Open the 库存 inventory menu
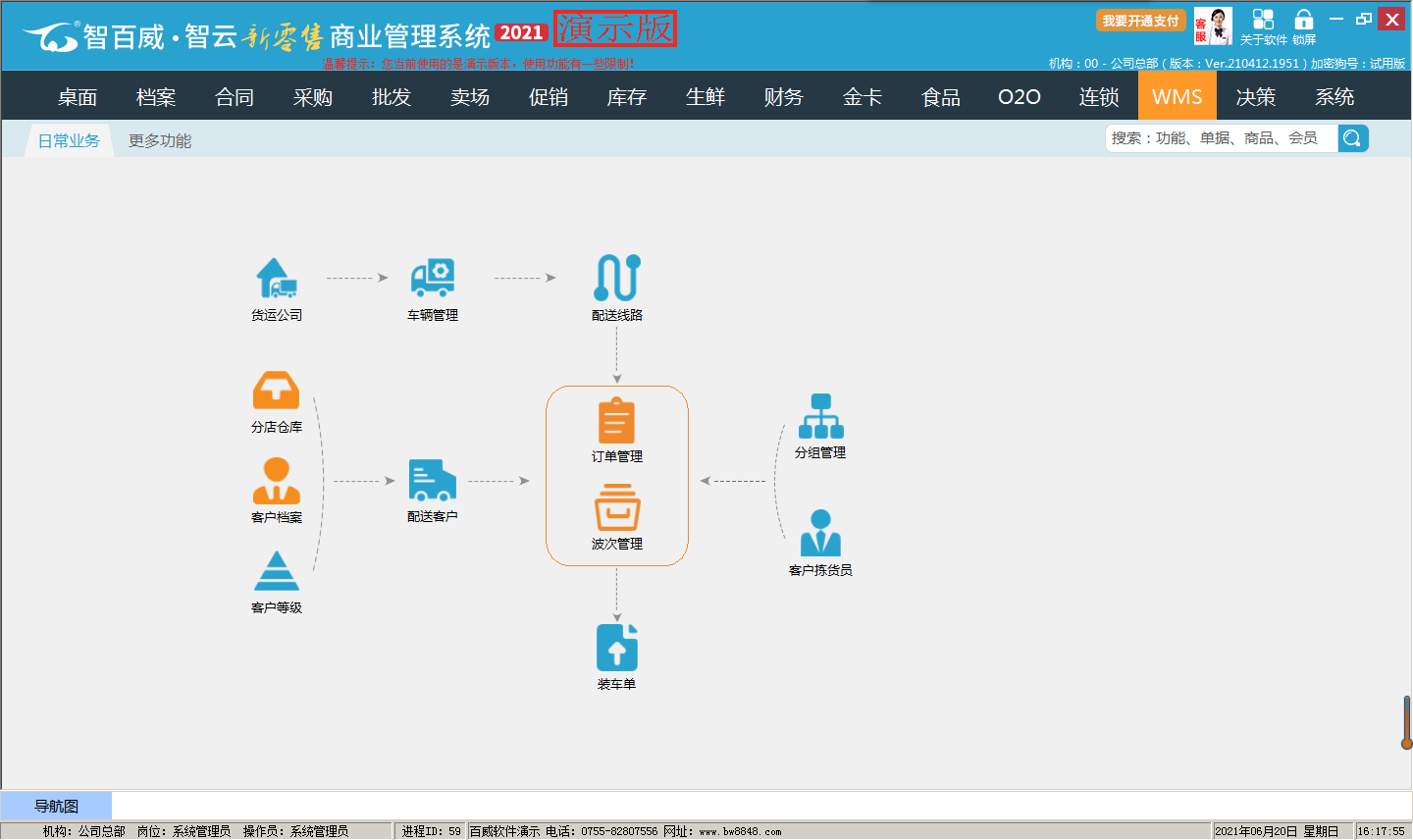Image resolution: width=1413 pixels, height=840 pixels. (627, 97)
